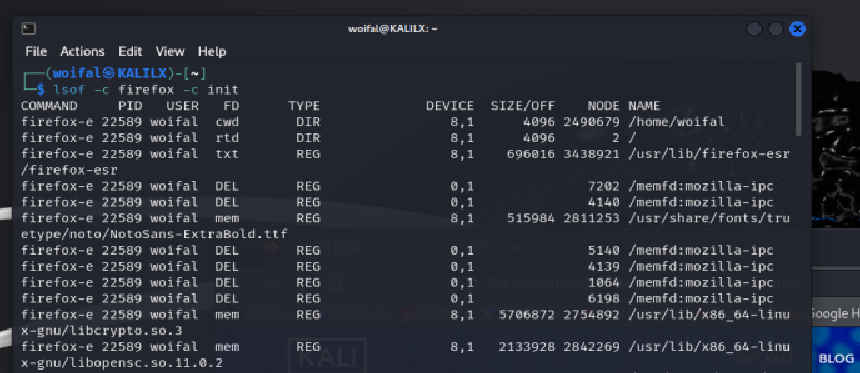Click the BLOG link in the background browser
860x373 pixels.
click(x=836, y=358)
